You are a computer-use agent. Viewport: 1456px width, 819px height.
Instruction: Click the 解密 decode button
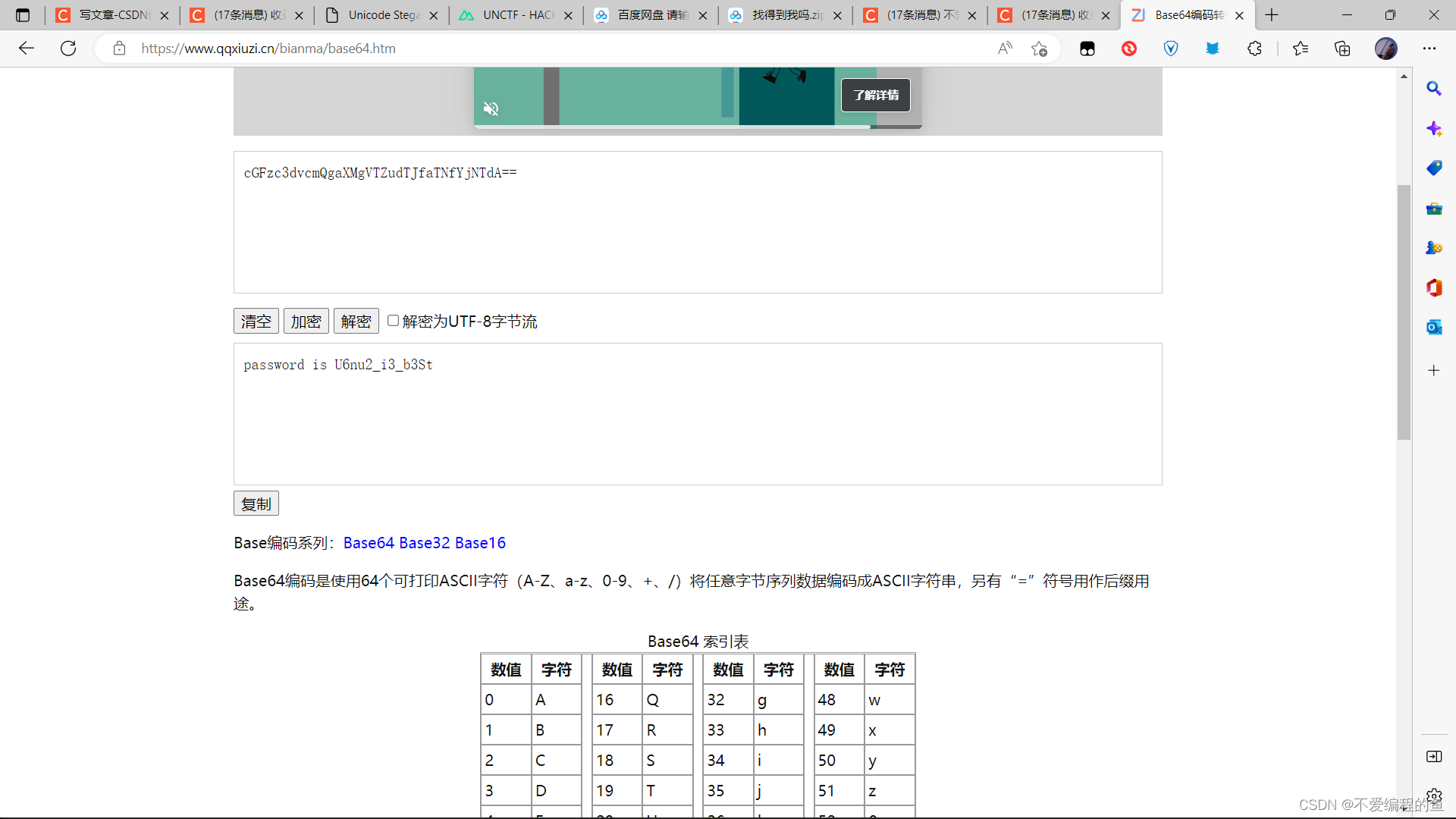tap(356, 320)
